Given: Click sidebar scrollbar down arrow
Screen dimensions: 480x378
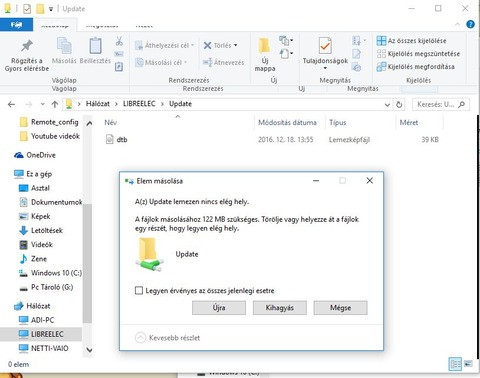Looking at the screenshot, I should 89,350.
